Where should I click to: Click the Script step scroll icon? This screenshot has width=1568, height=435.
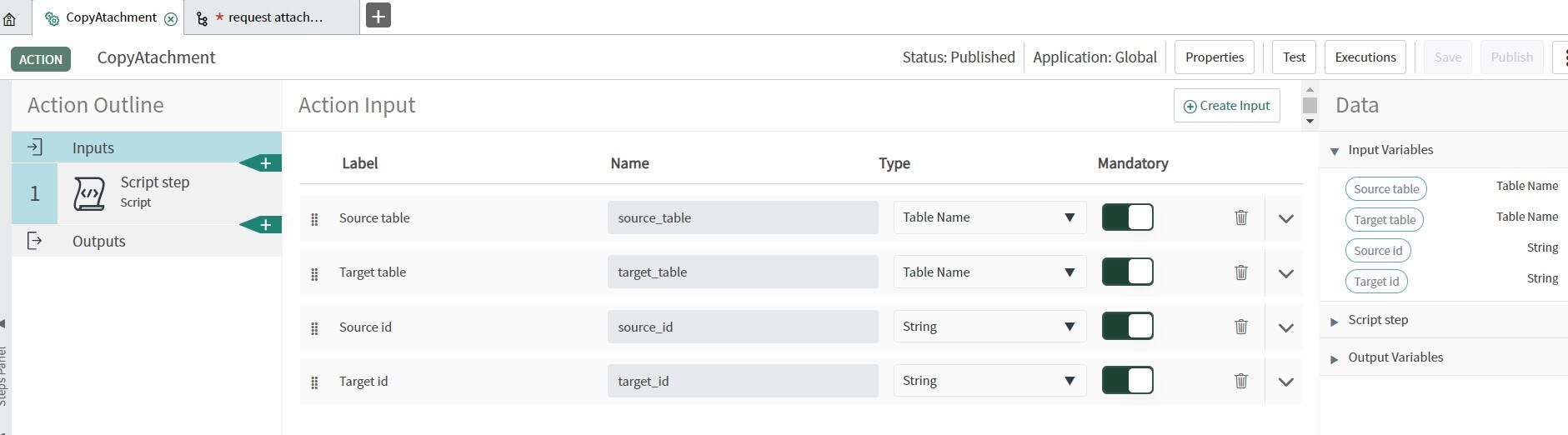point(89,193)
